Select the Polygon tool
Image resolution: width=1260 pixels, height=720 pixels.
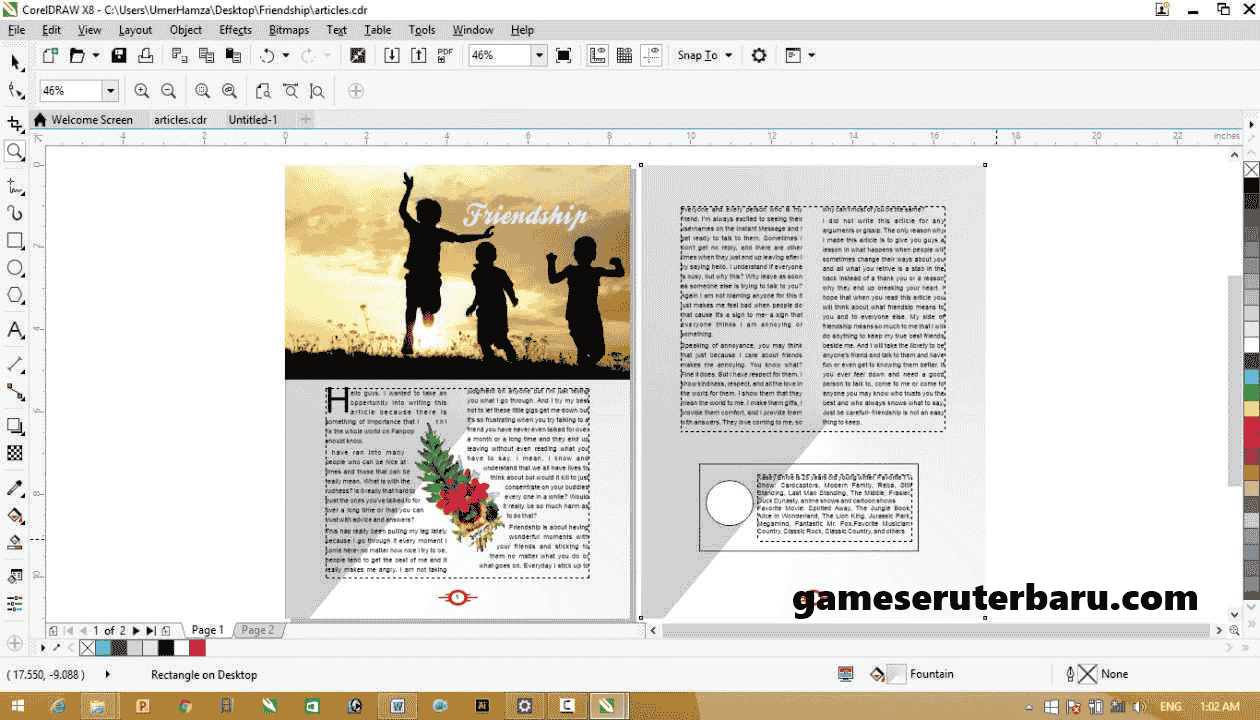pos(15,295)
